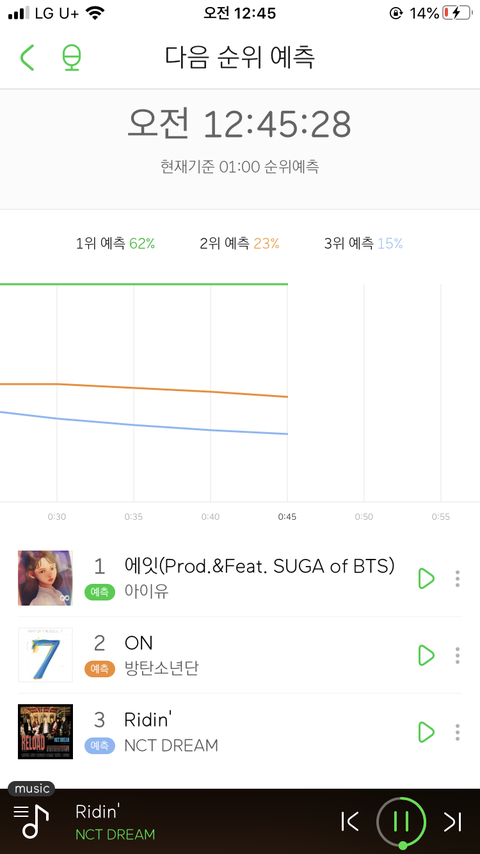The height and width of the screenshot is (854, 480).
Task: Select the 1위 예측 62% legend
Action: (116, 243)
